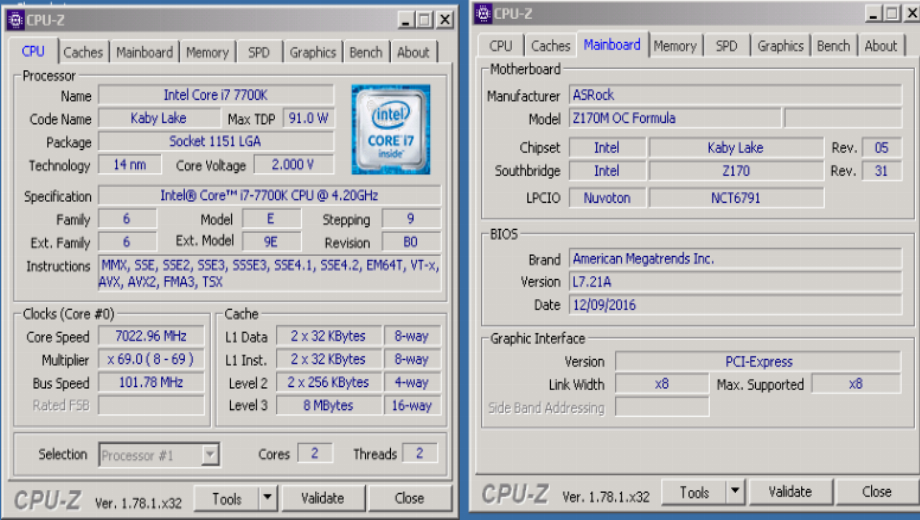Click Code Name value Kaby Lake

158,118
